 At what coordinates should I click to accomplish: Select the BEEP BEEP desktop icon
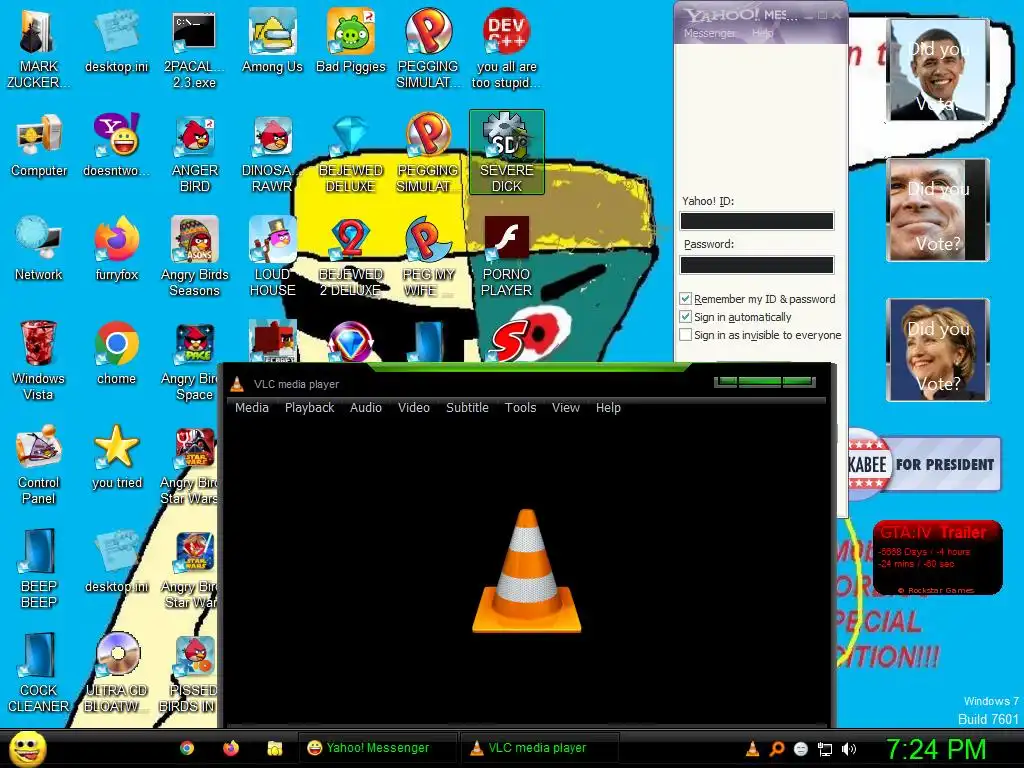[x=39, y=569]
